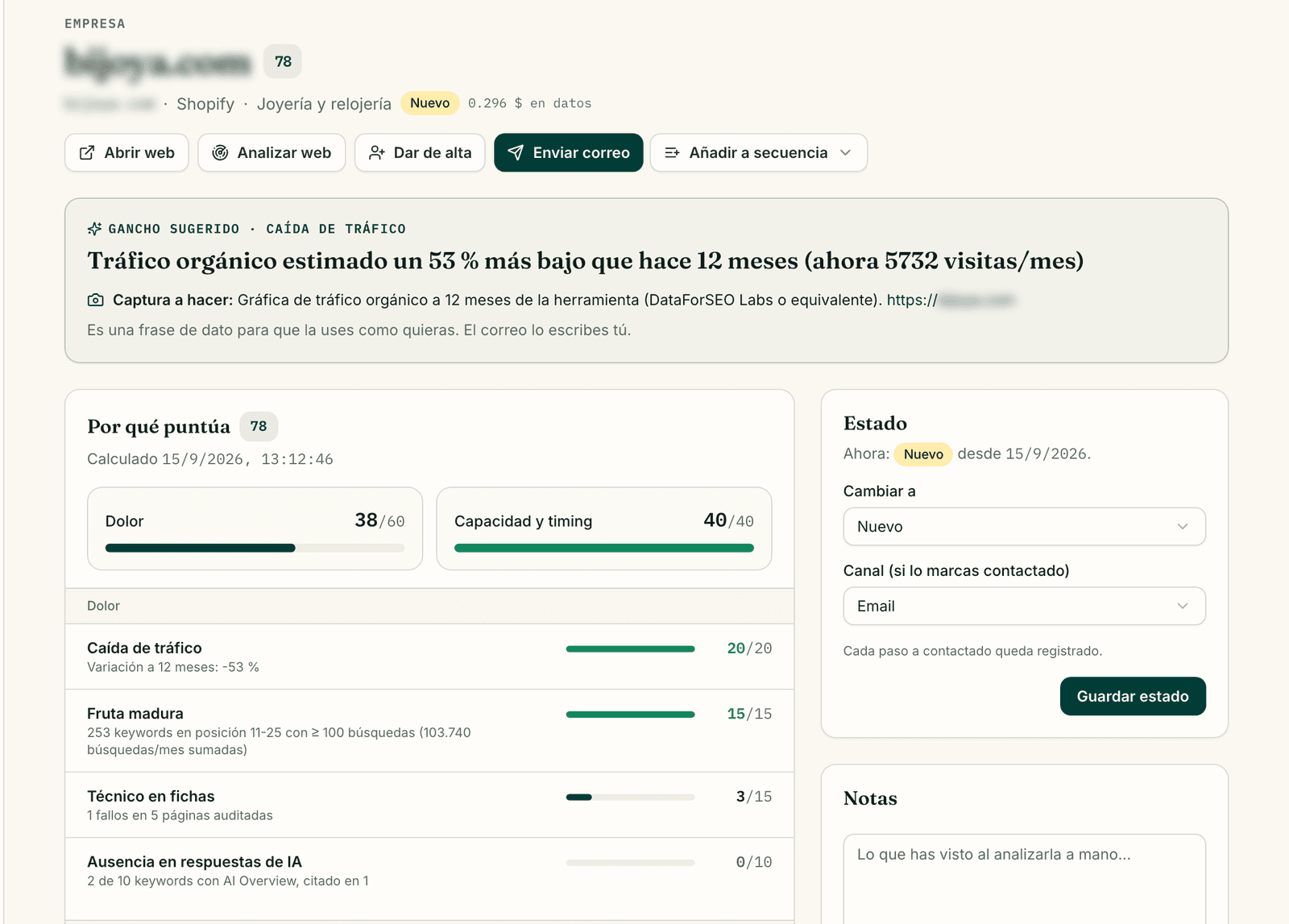Click the Dolor section header row
This screenshot has height=924, width=1289.
tap(429, 606)
